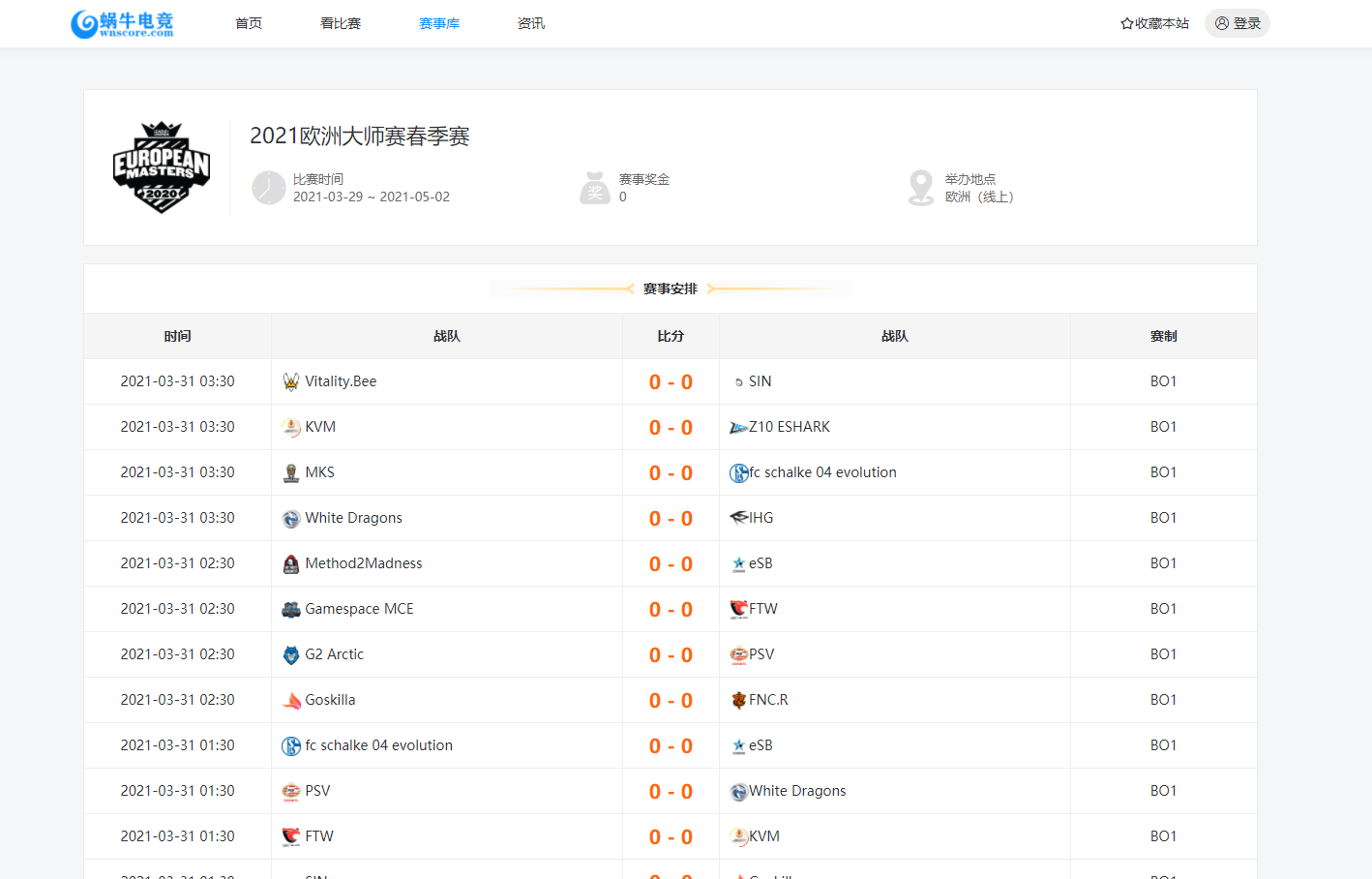
Task: Open the FNC.R team name
Action: pos(768,700)
